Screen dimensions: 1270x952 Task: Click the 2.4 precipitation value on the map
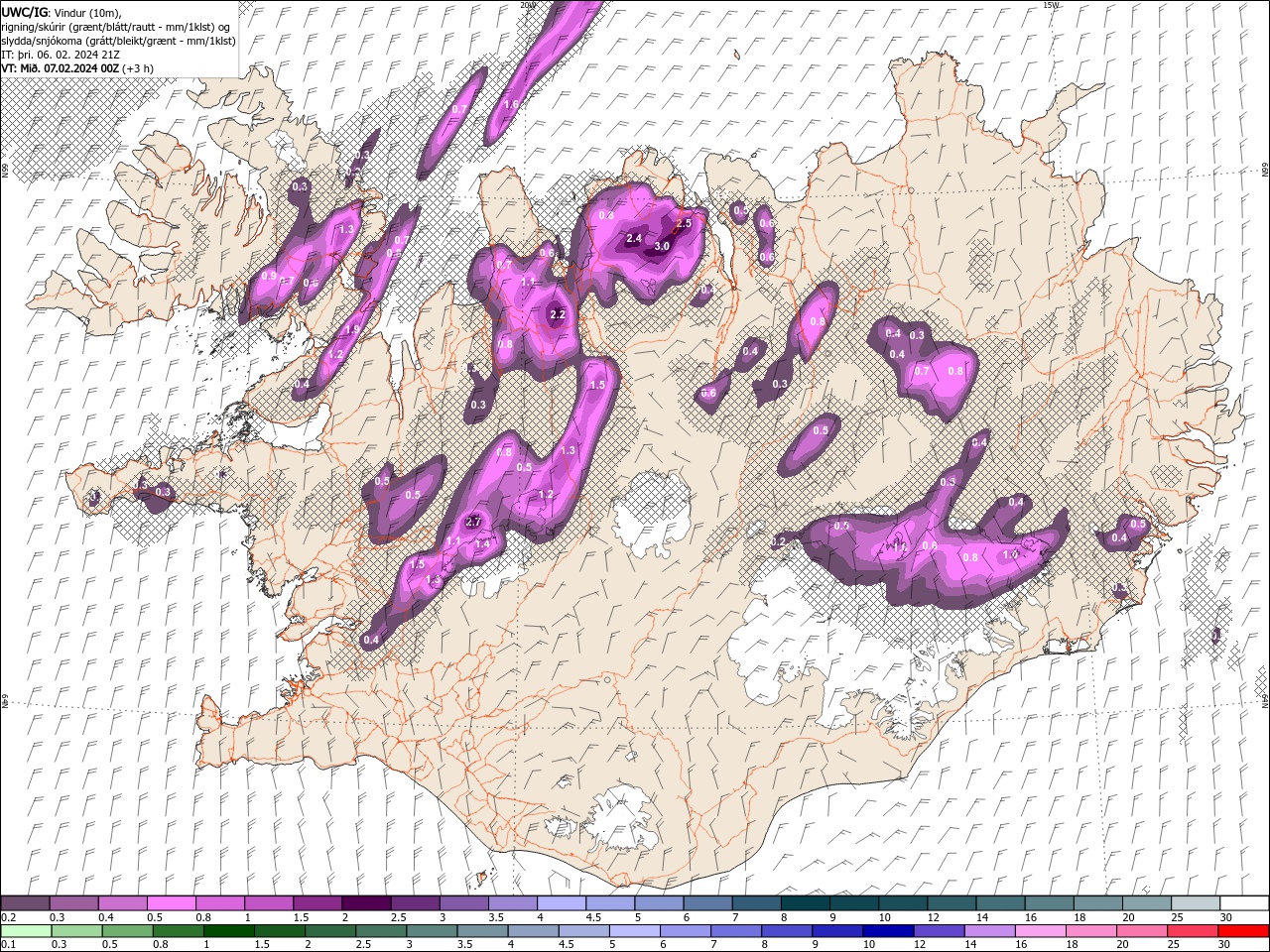[x=634, y=239]
